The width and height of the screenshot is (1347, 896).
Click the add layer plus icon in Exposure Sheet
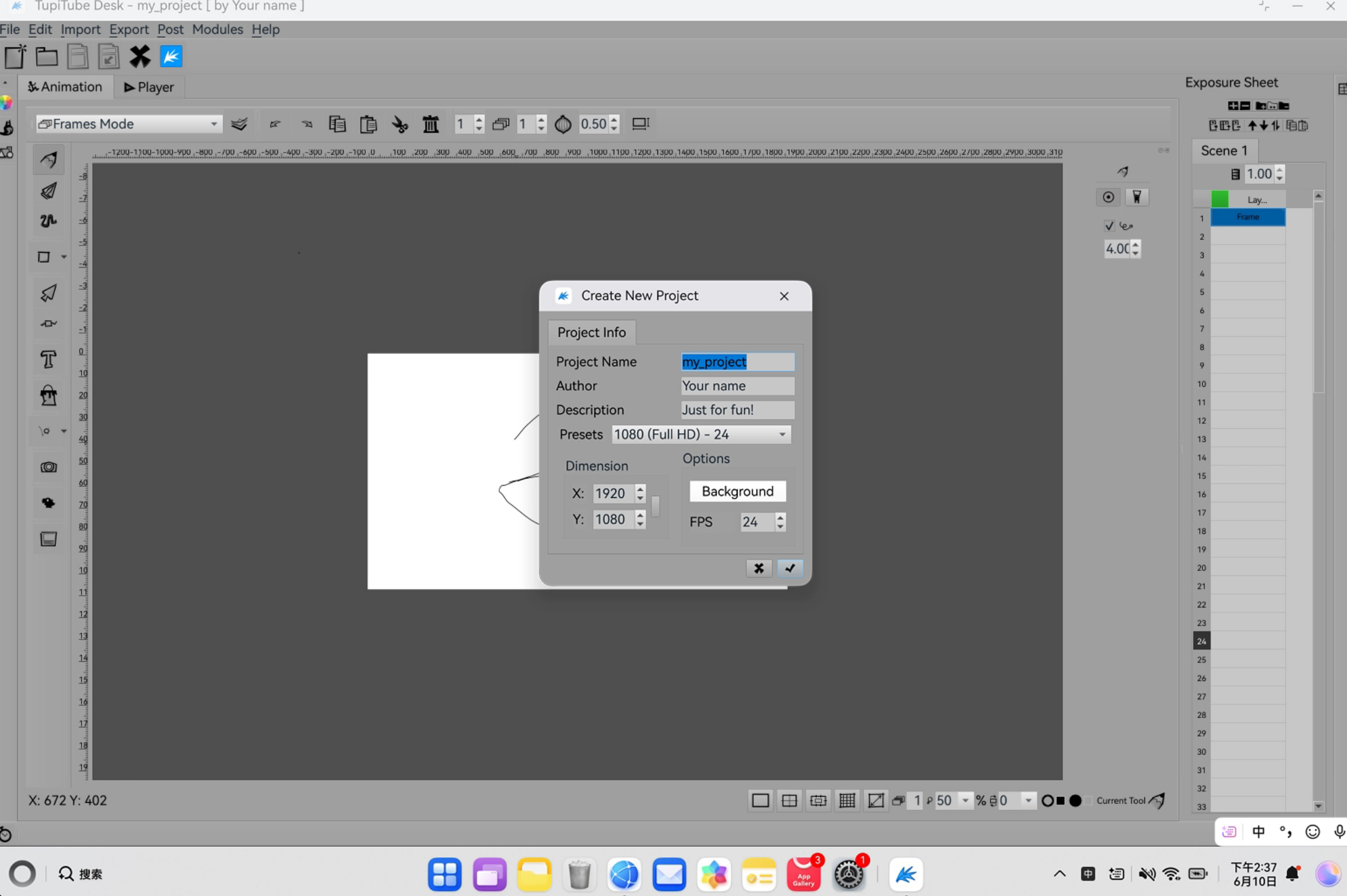point(1233,106)
